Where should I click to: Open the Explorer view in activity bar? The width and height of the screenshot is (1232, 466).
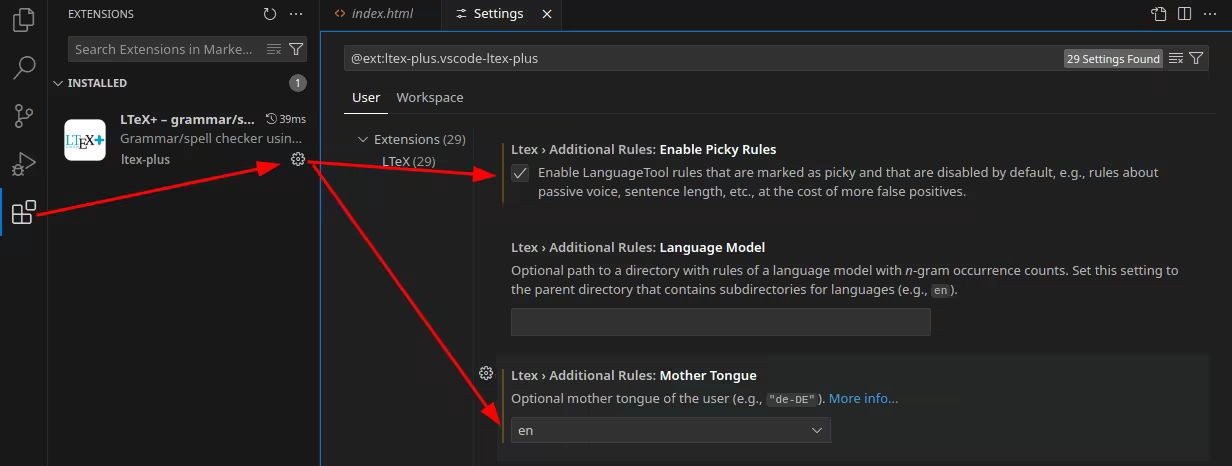(x=23, y=18)
